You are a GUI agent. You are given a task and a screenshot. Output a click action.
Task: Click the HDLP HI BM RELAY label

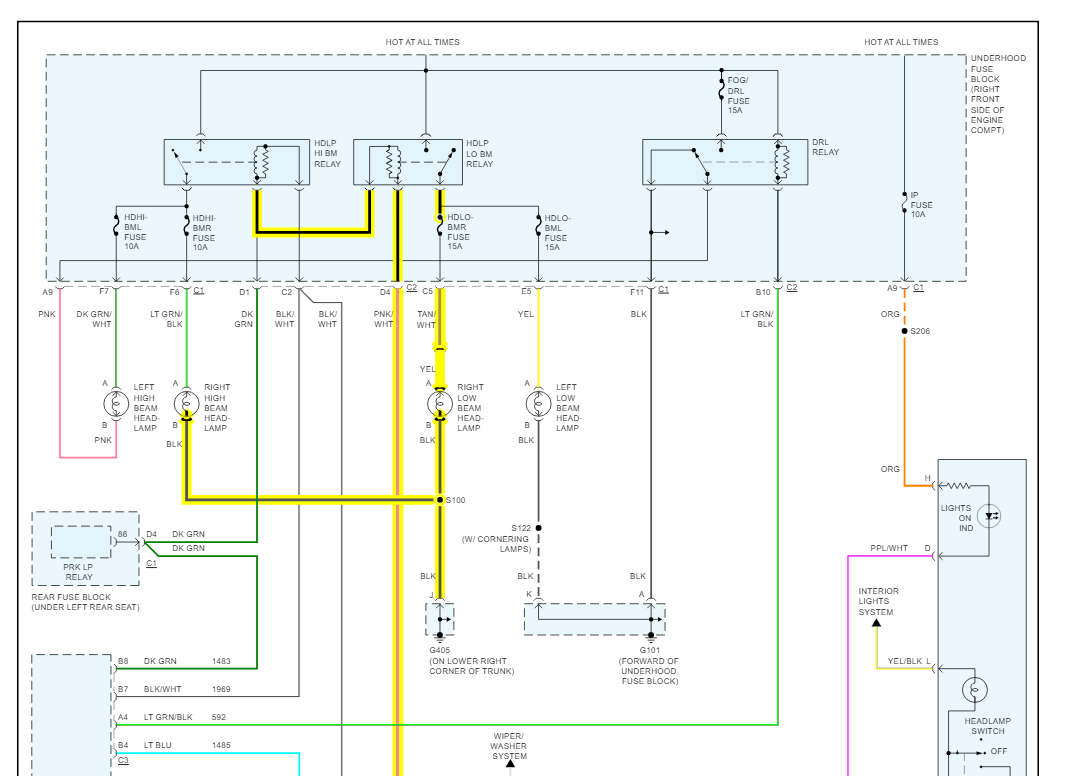pyautogui.click(x=327, y=154)
